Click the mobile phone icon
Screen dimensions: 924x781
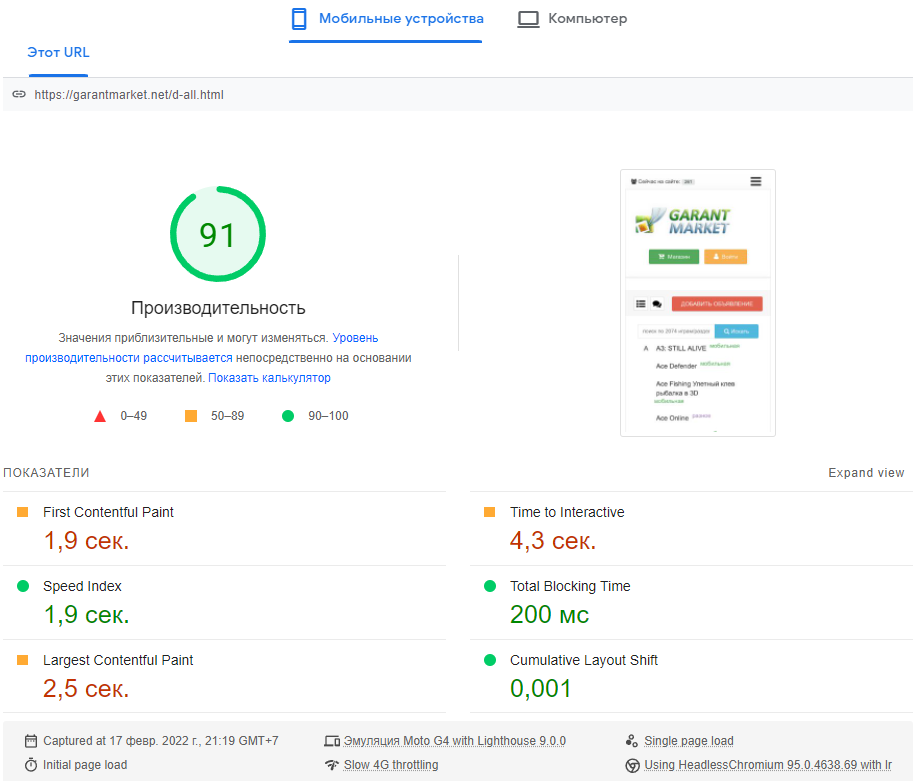tap(298, 19)
